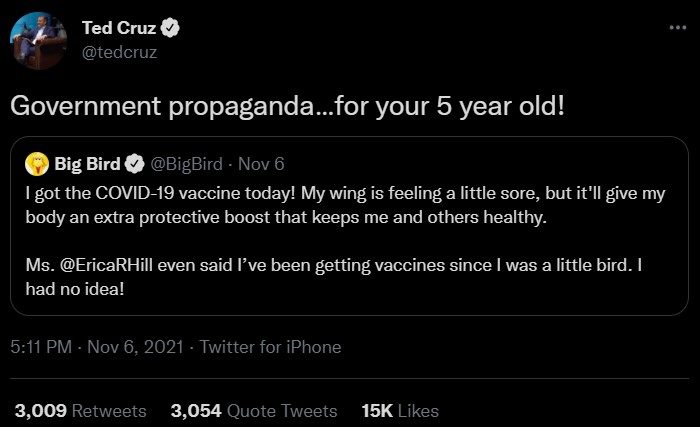Click Big Bird's yellow avatar icon
Image resolution: width=700 pixels, height=427 pixels.
[37, 160]
